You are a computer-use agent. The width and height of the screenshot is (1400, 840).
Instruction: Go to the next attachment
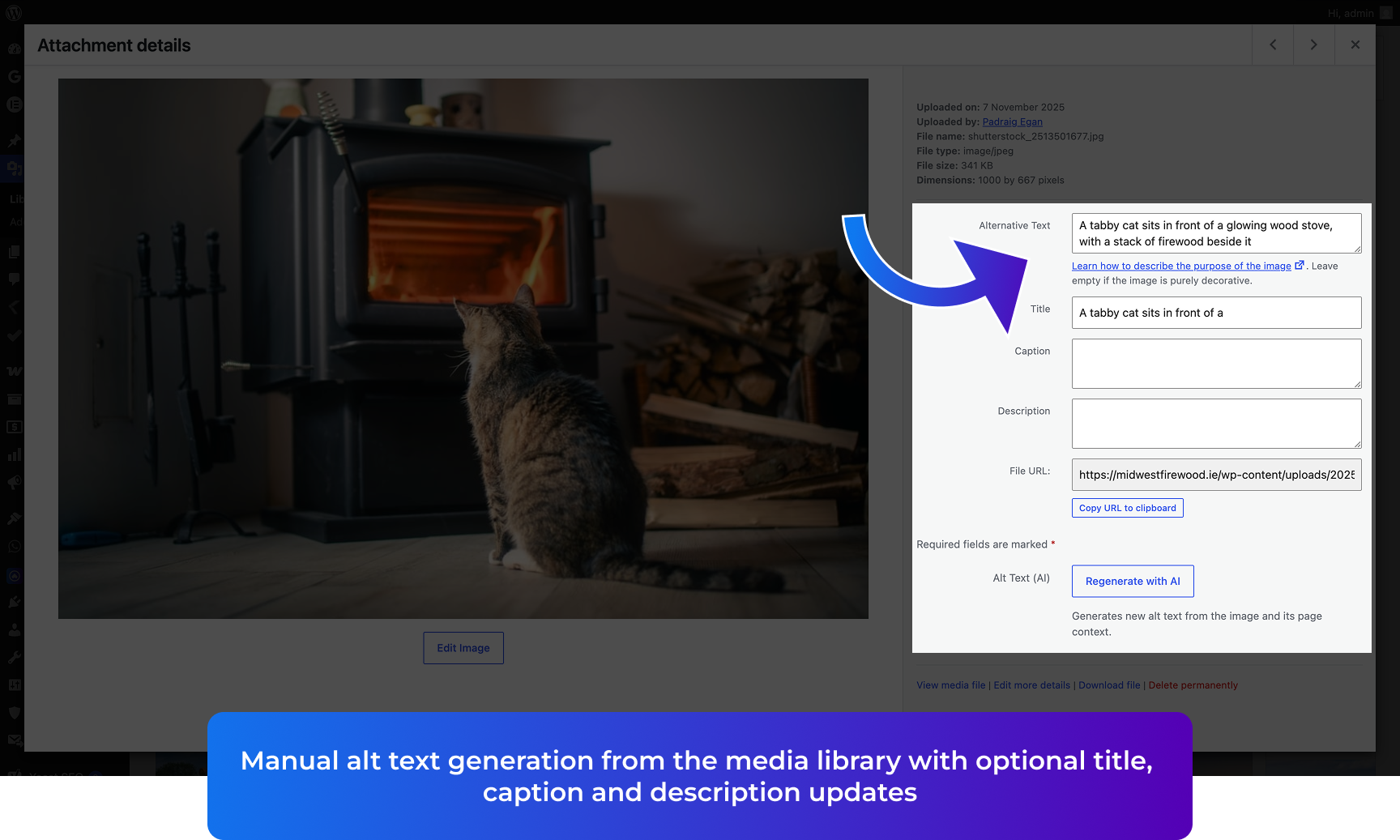point(1313,45)
